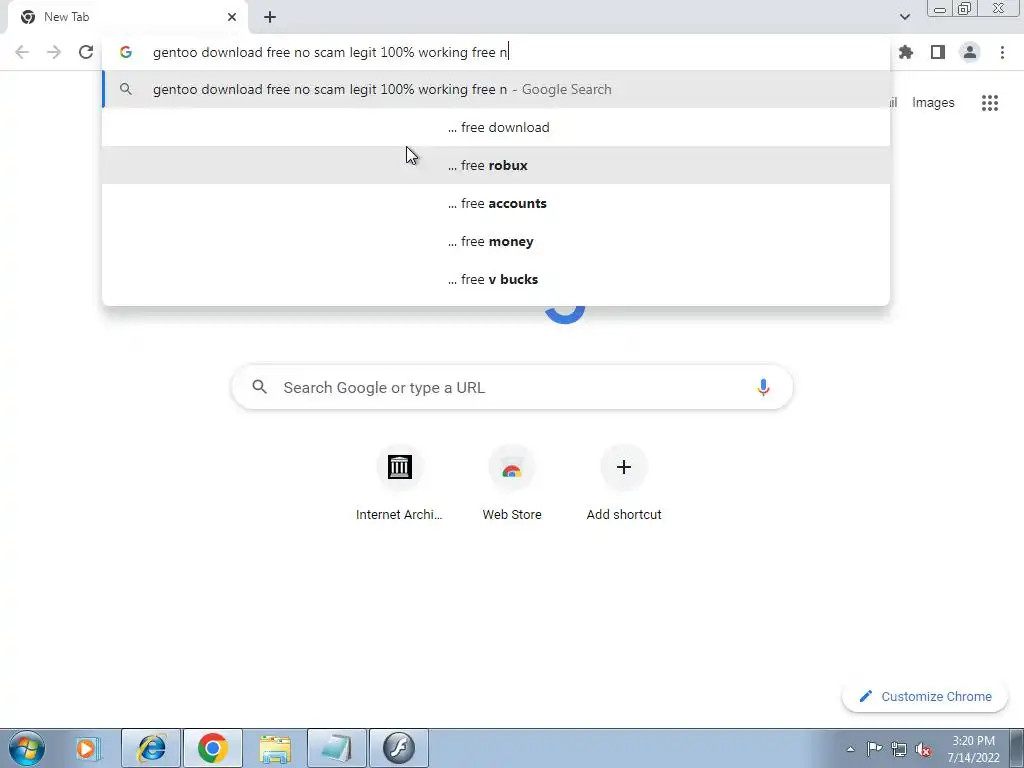
Task: Toggle the side panel icon
Action: pos(938,52)
